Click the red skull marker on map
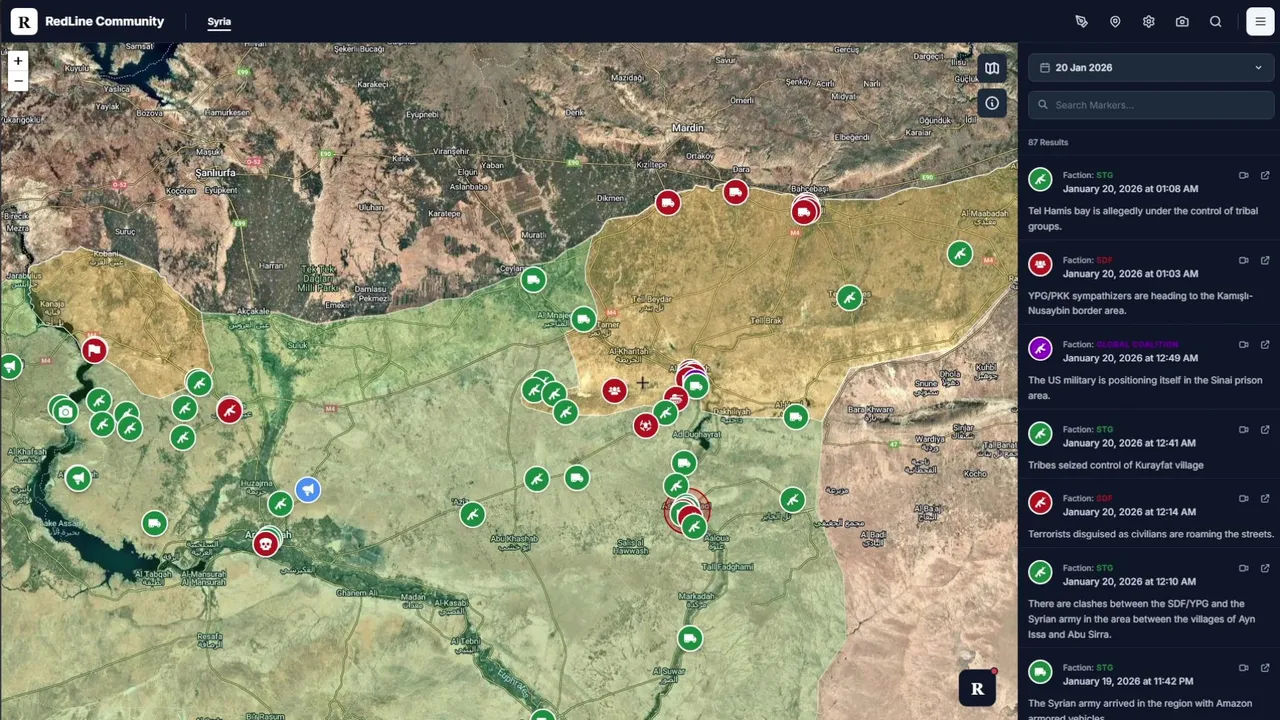Image resolution: width=1280 pixels, height=720 pixels. pos(265,544)
